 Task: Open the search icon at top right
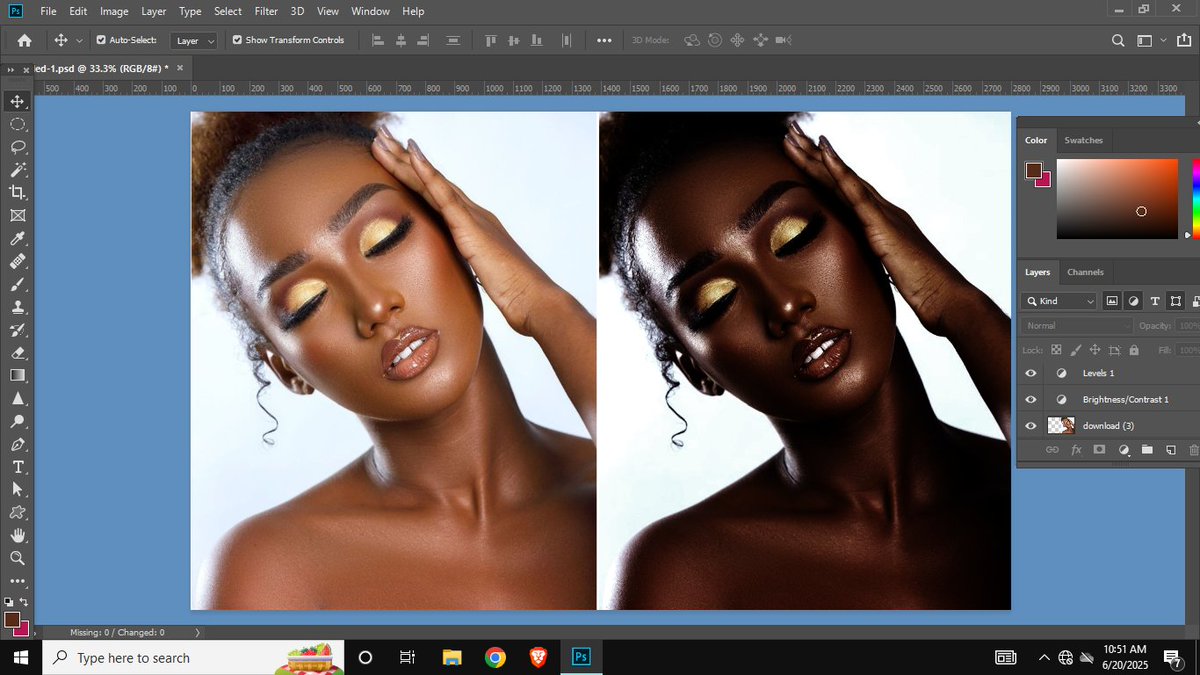tap(1118, 40)
